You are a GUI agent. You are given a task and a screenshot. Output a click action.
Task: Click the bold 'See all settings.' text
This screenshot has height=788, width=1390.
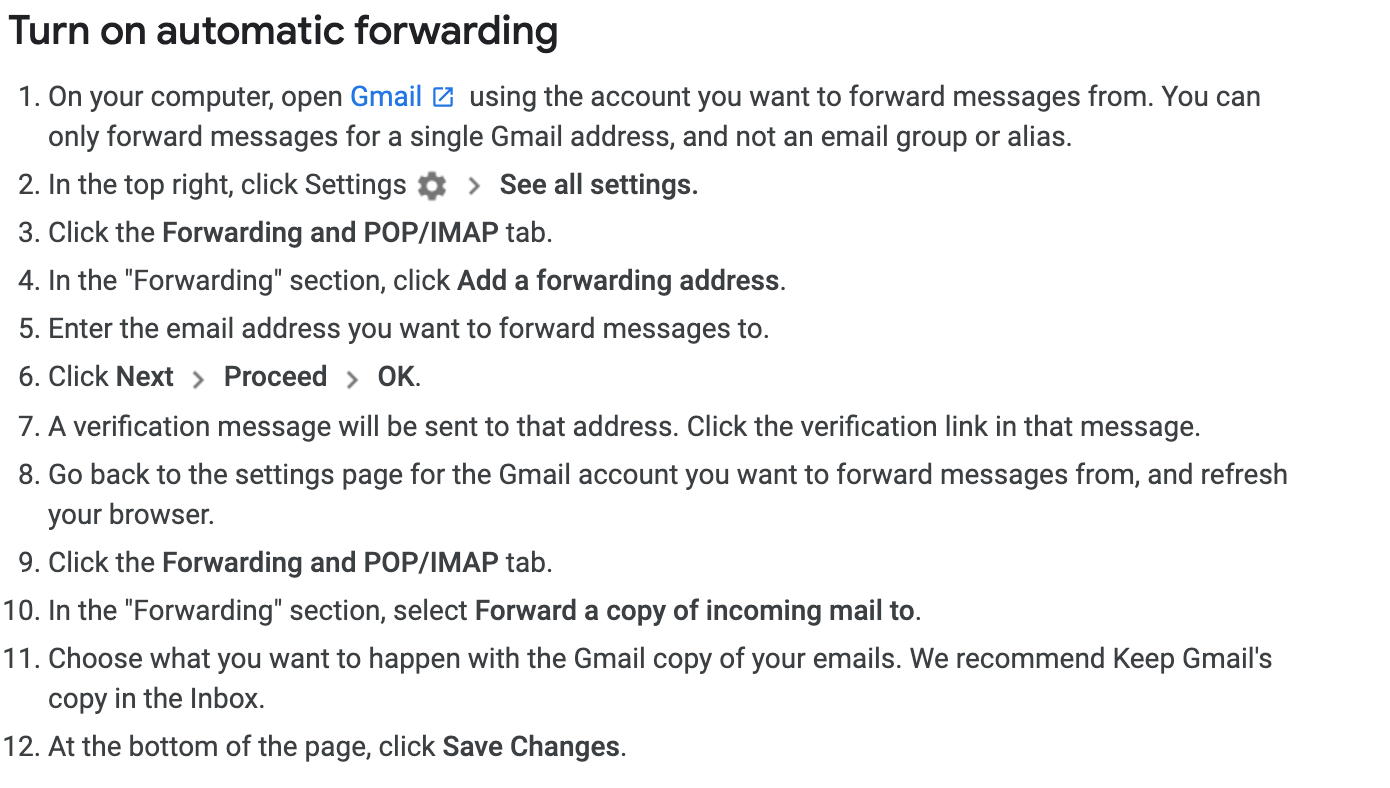pyautogui.click(x=598, y=185)
